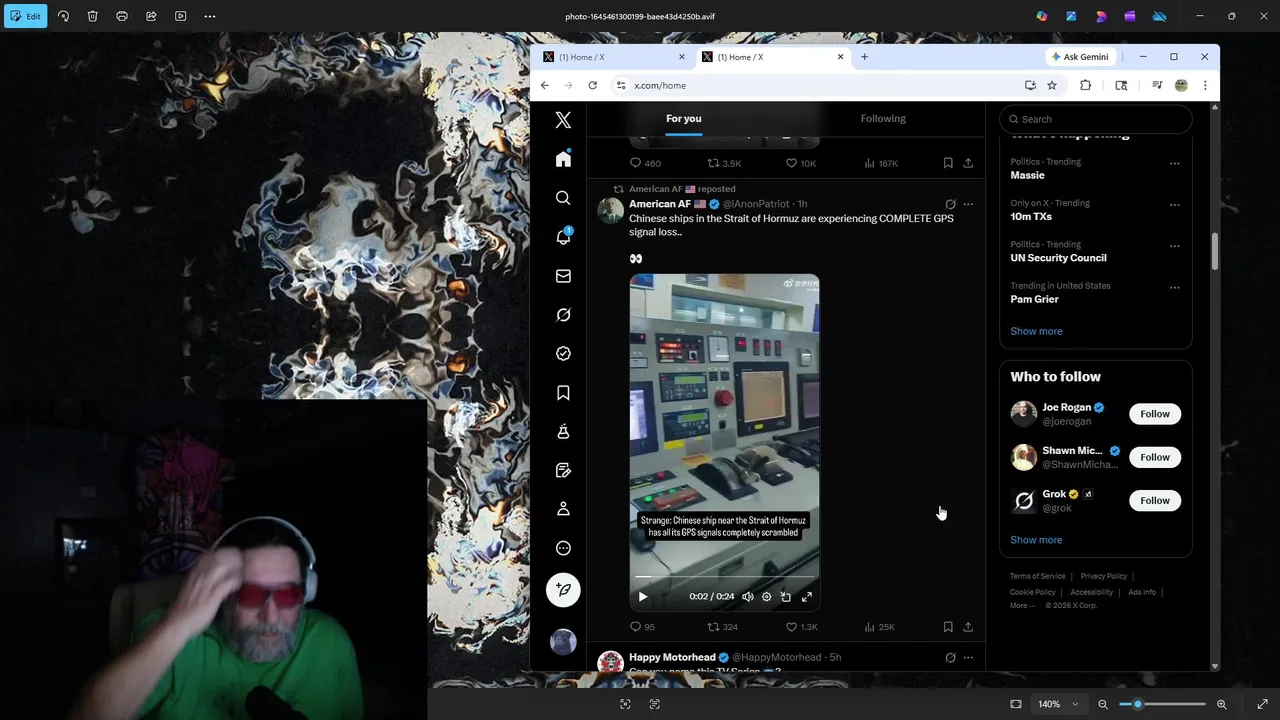Viewport: 1280px width, 720px height.
Task: Rotate the image in Photos
Action: point(63,16)
